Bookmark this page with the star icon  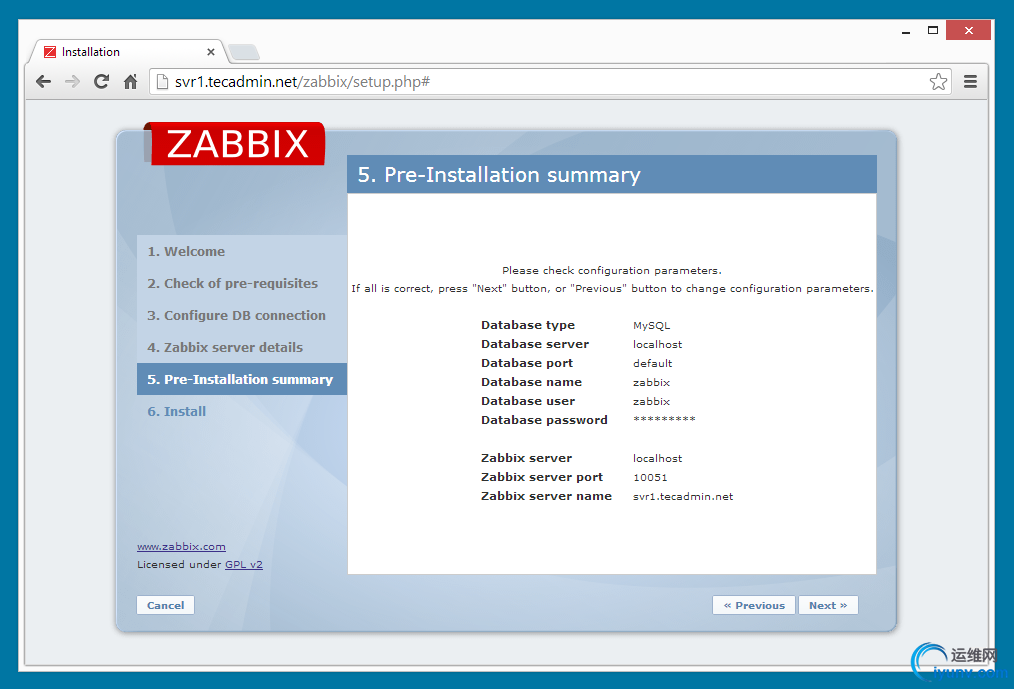[x=938, y=81]
